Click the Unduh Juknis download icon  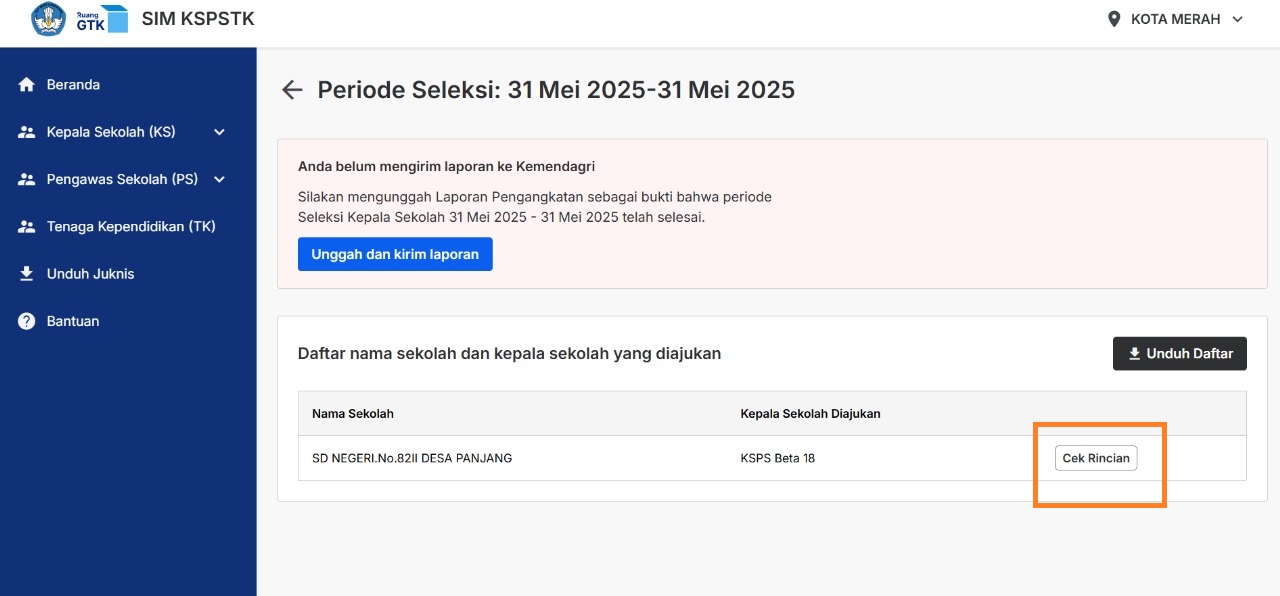coord(27,274)
